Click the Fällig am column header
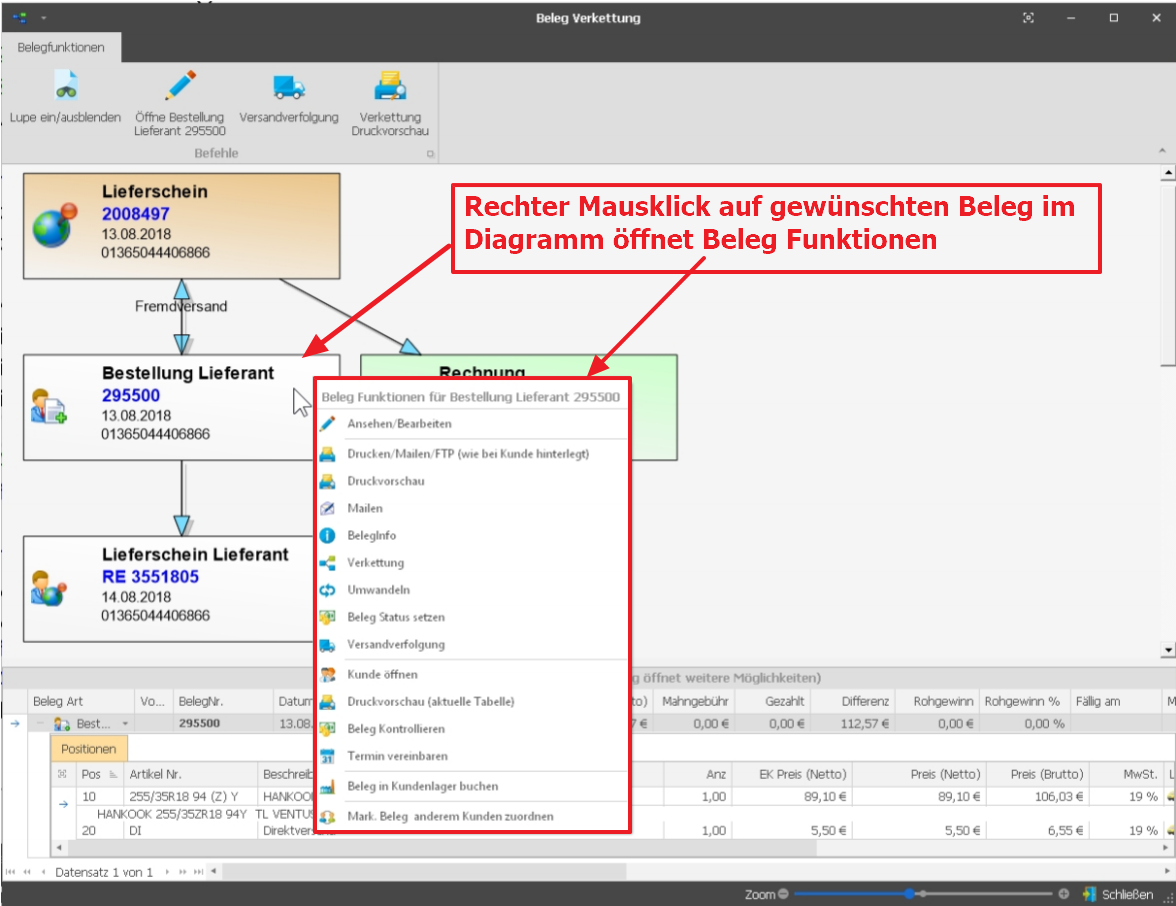The height and width of the screenshot is (906, 1176). (x=1117, y=701)
